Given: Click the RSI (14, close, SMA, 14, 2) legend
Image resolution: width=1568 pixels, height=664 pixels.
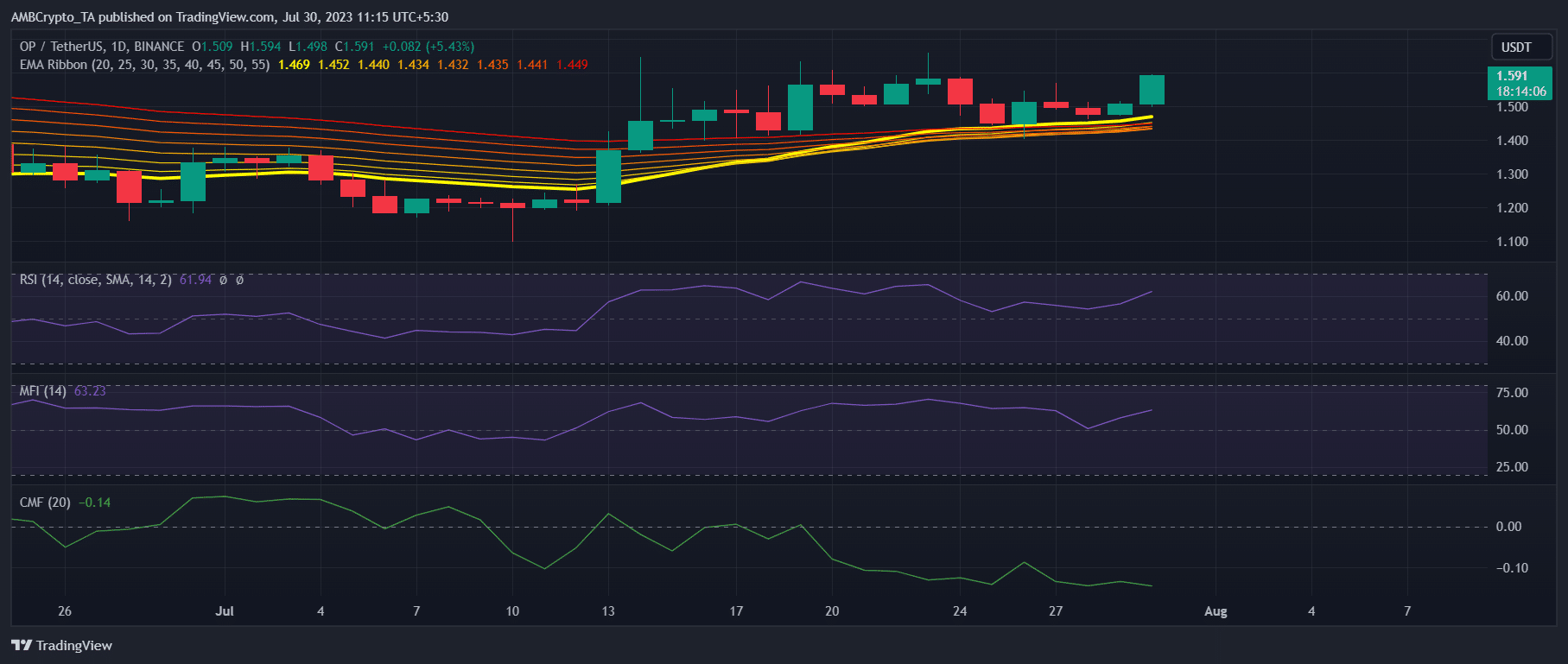Looking at the screenshot, I should pos(95,280).
